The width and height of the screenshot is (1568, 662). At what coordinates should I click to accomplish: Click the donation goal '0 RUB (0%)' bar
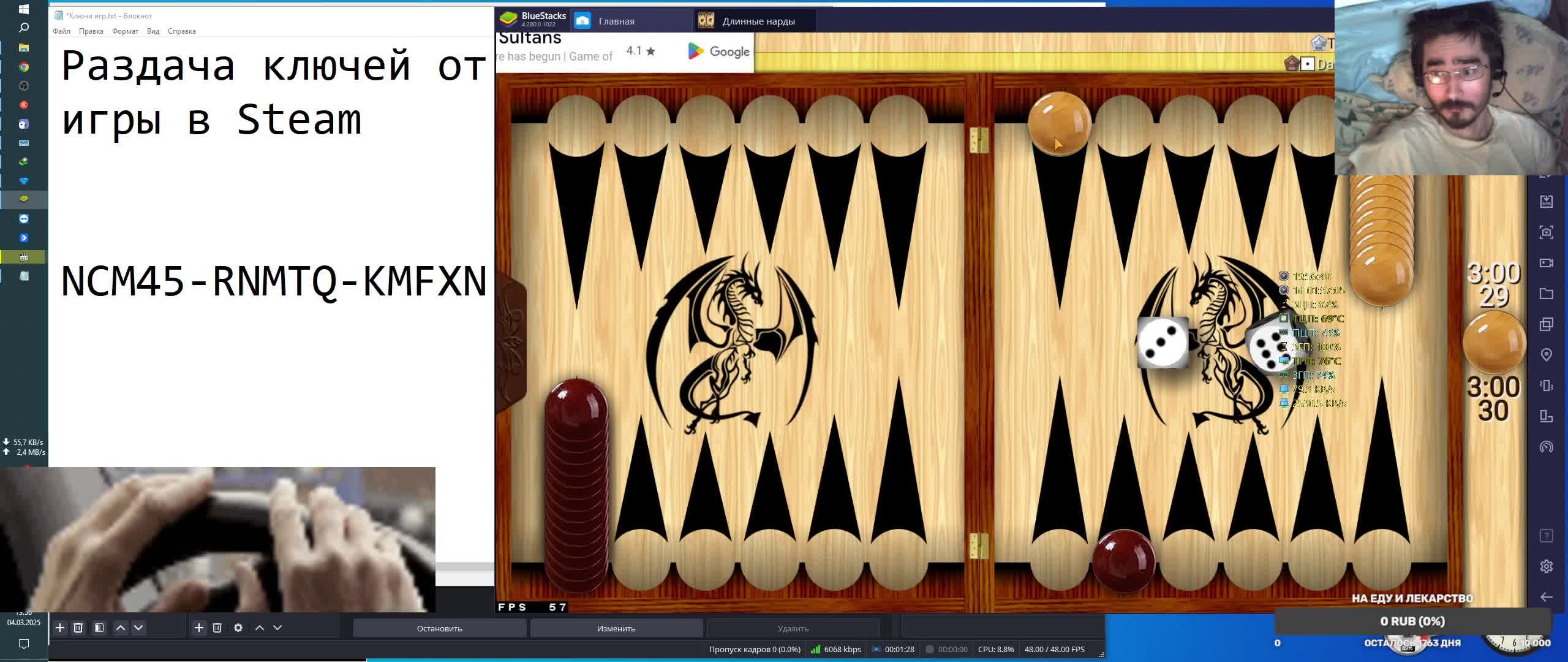click(x=1412, y=621)
